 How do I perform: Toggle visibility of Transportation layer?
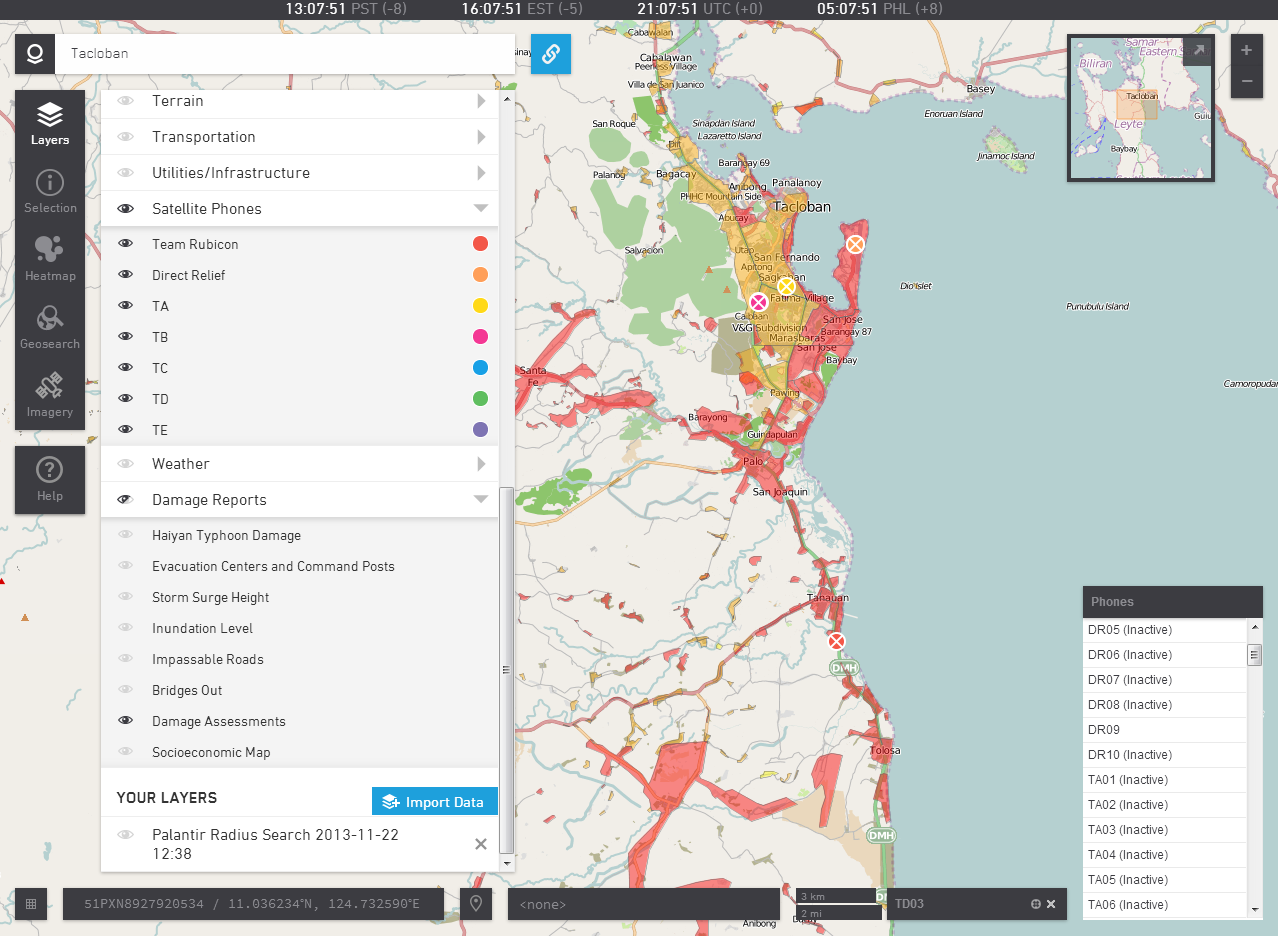[x=126, y=137]
